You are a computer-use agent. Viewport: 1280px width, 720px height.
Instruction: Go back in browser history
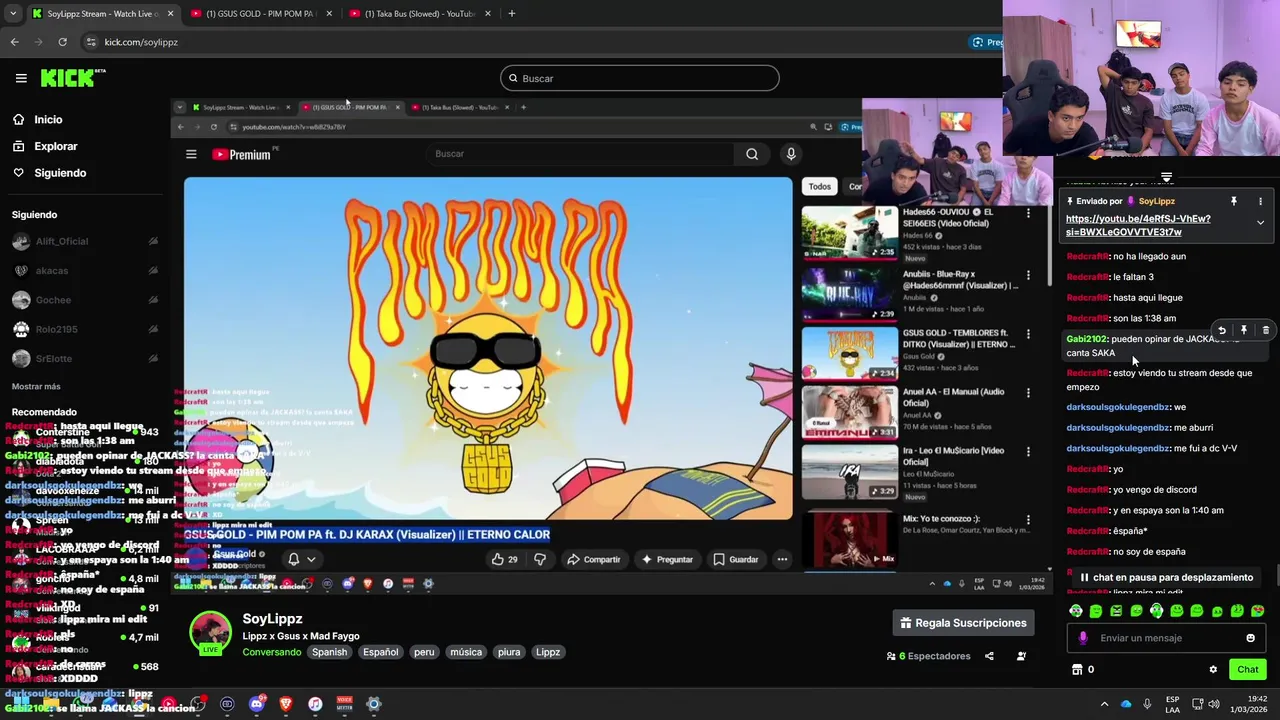pos(14,42)
